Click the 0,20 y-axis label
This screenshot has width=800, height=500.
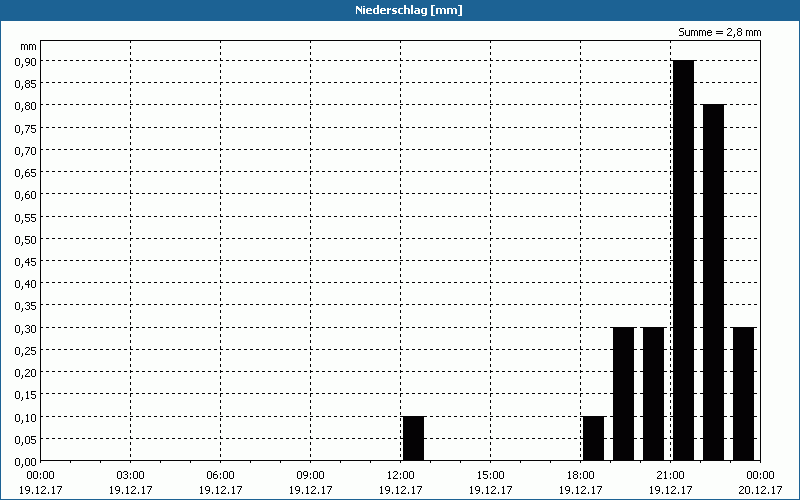point(26,373)
